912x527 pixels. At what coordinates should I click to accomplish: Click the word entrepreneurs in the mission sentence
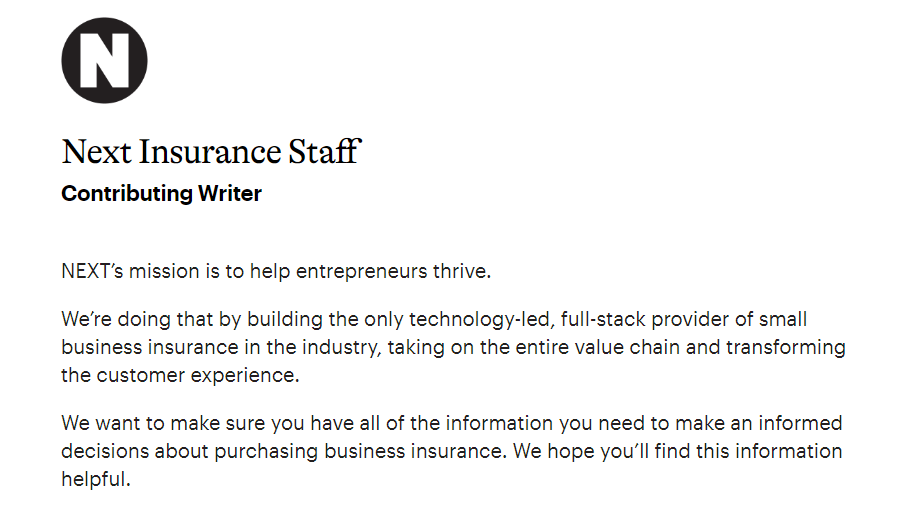pos(361,272)
